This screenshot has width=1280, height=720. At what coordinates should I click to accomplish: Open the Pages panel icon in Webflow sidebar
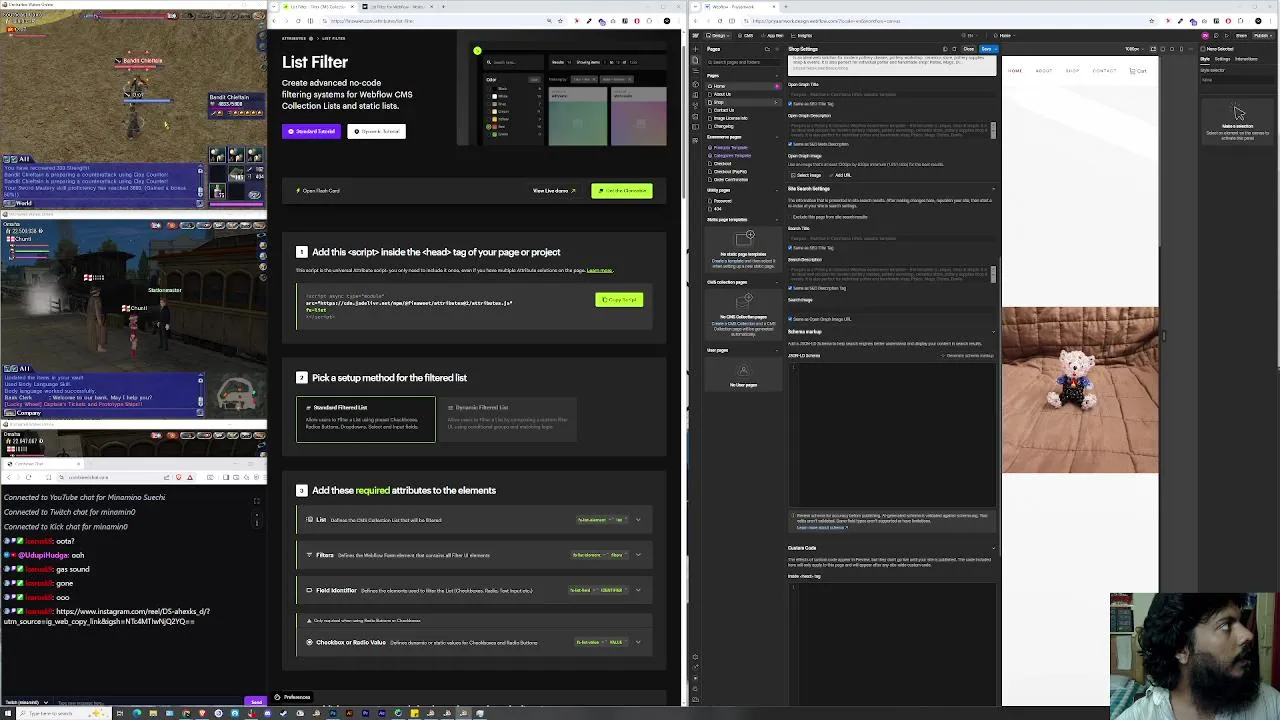[x=695, y=60]
